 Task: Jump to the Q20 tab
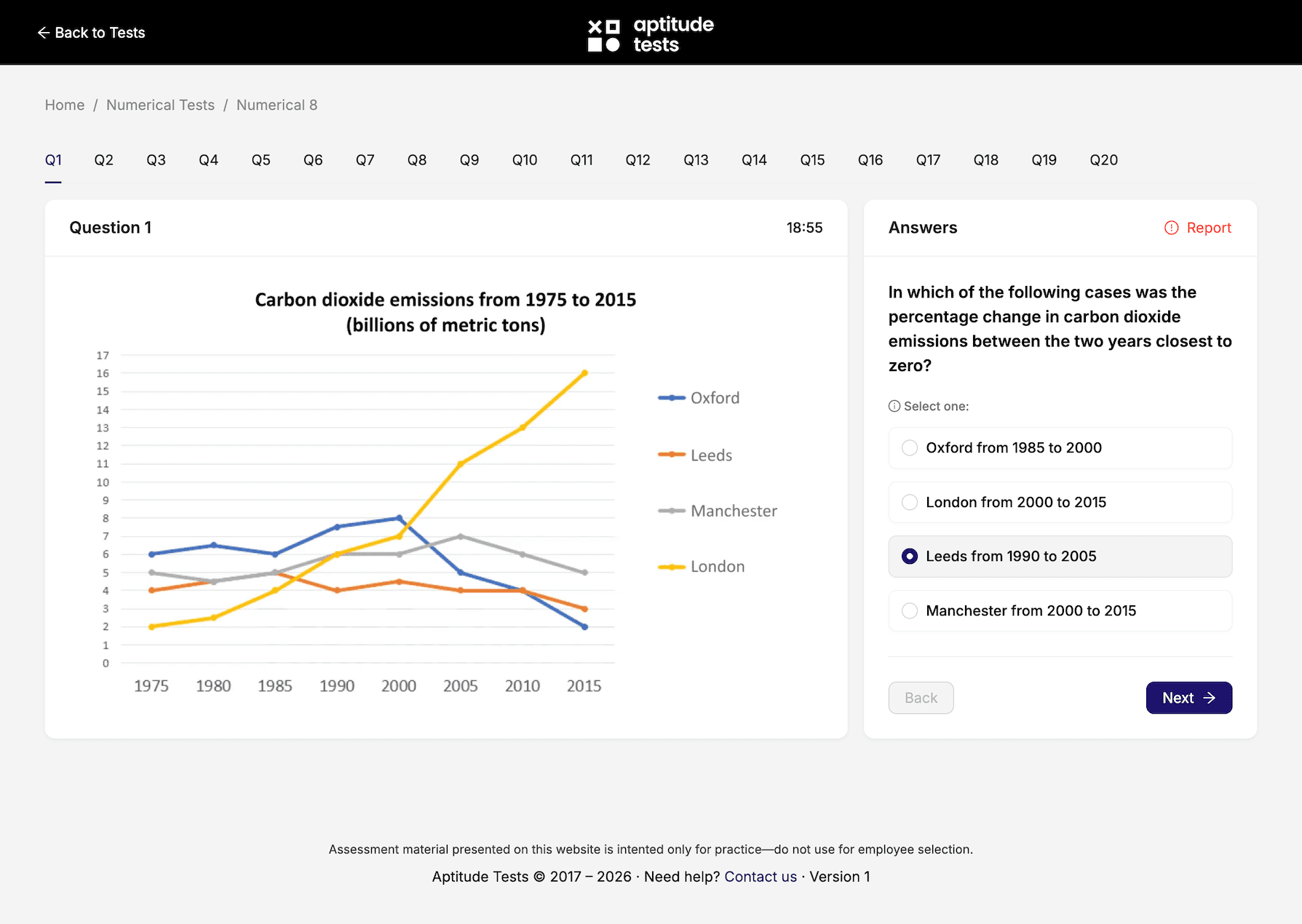(x=1103, y=160)
